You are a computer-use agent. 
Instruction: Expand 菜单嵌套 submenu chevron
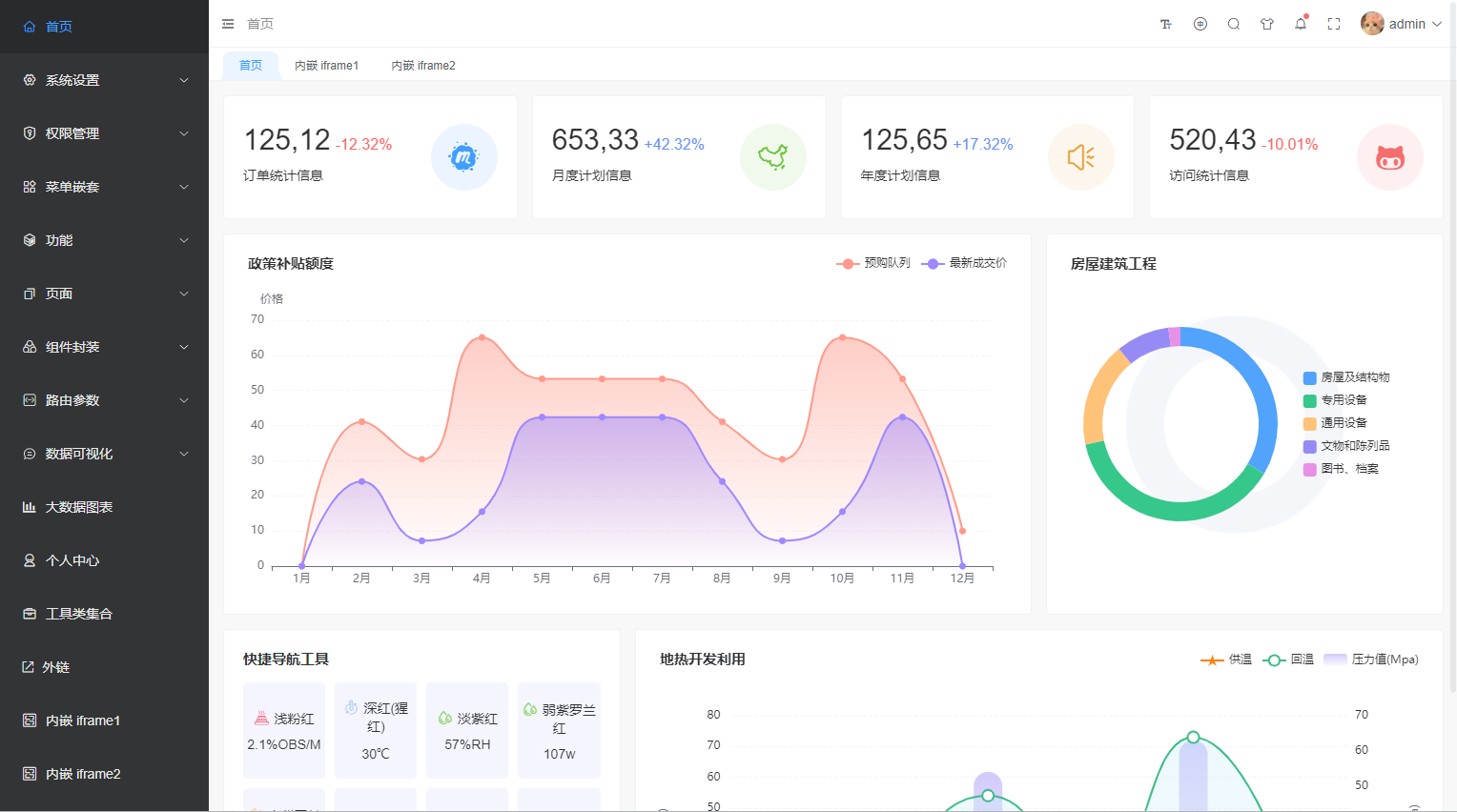184,187
